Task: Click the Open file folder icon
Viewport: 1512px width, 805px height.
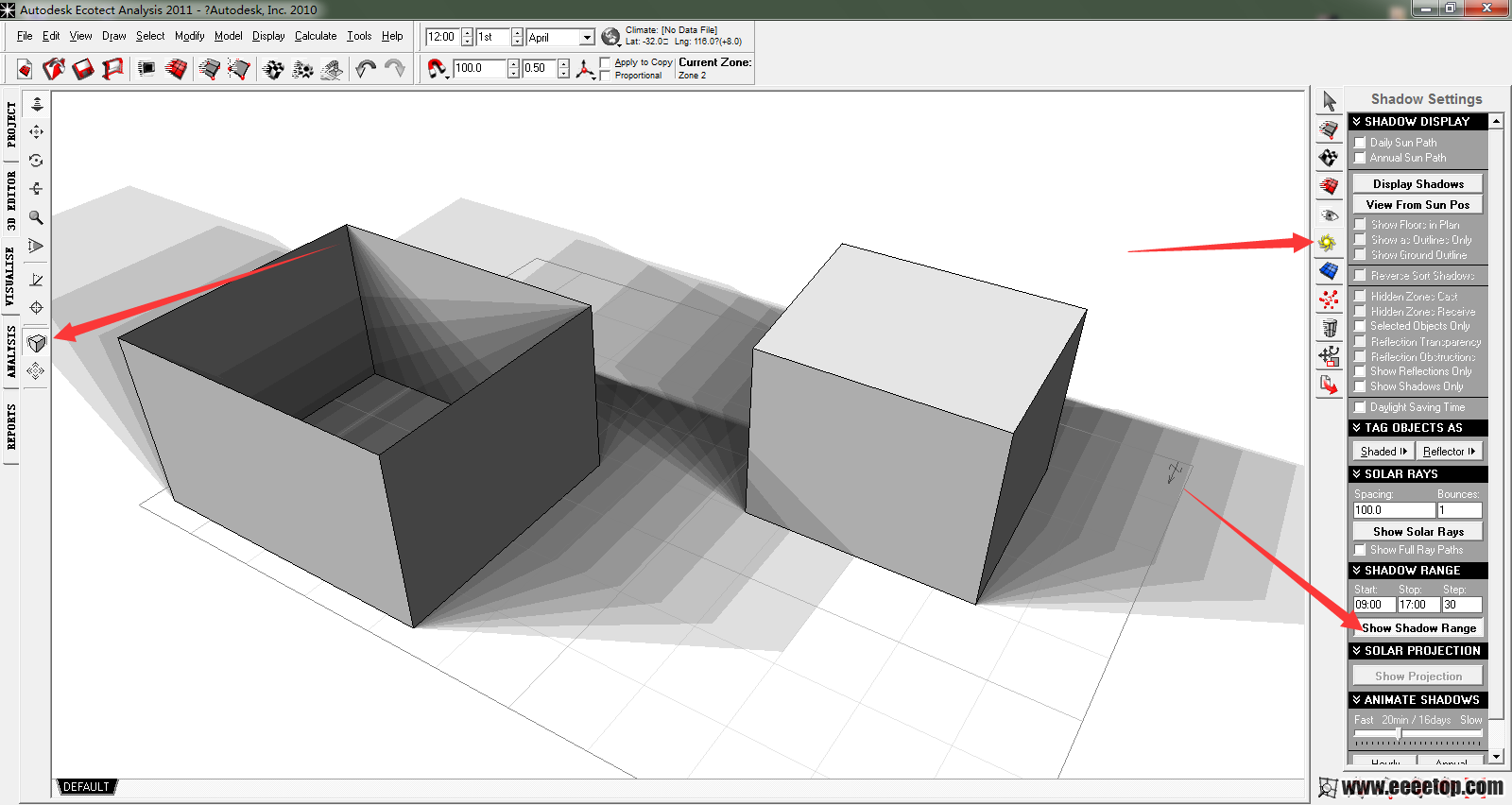Action: [x=54, y=69]
